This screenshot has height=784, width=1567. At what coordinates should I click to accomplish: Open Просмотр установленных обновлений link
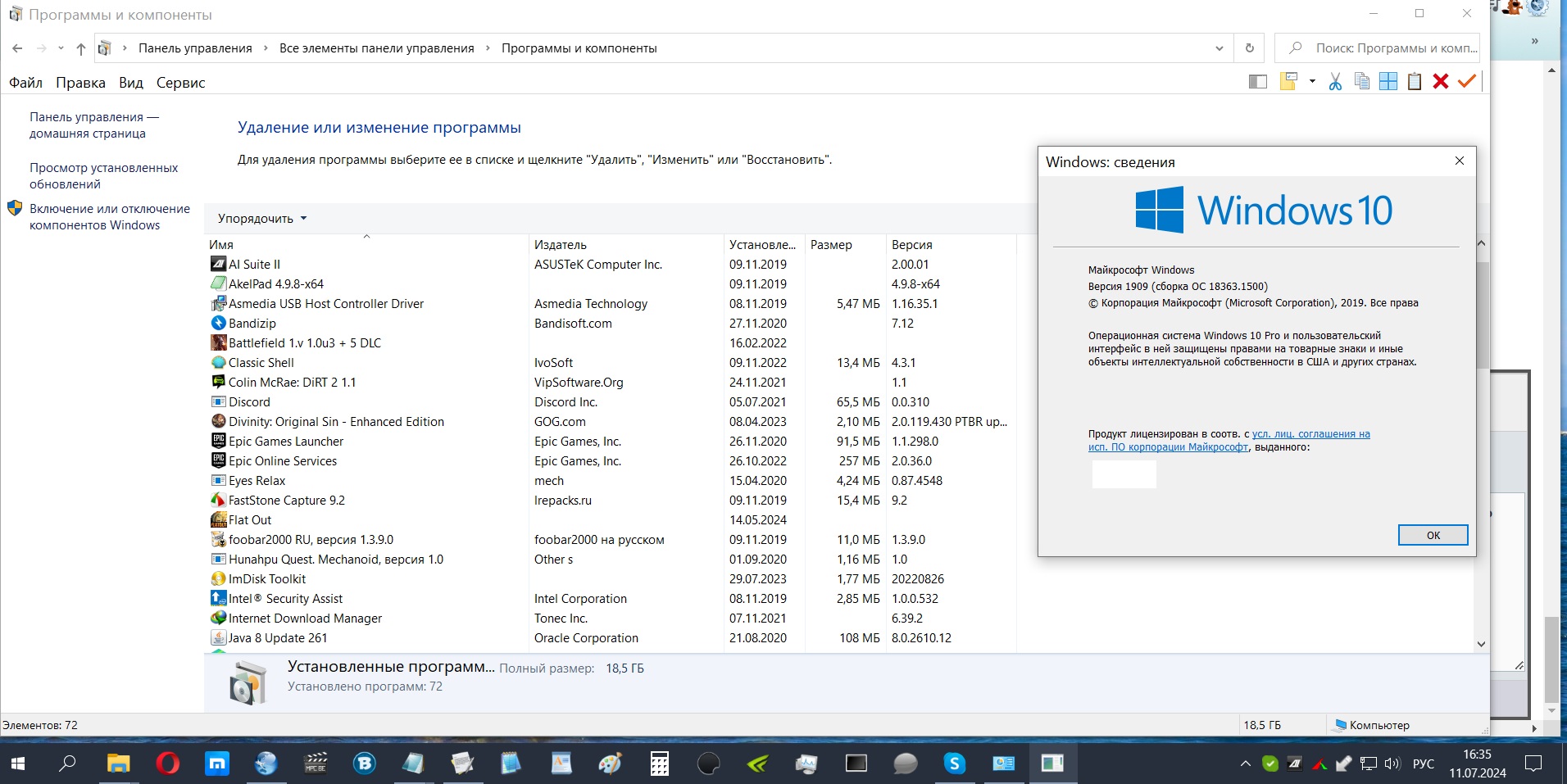point(103,176)
